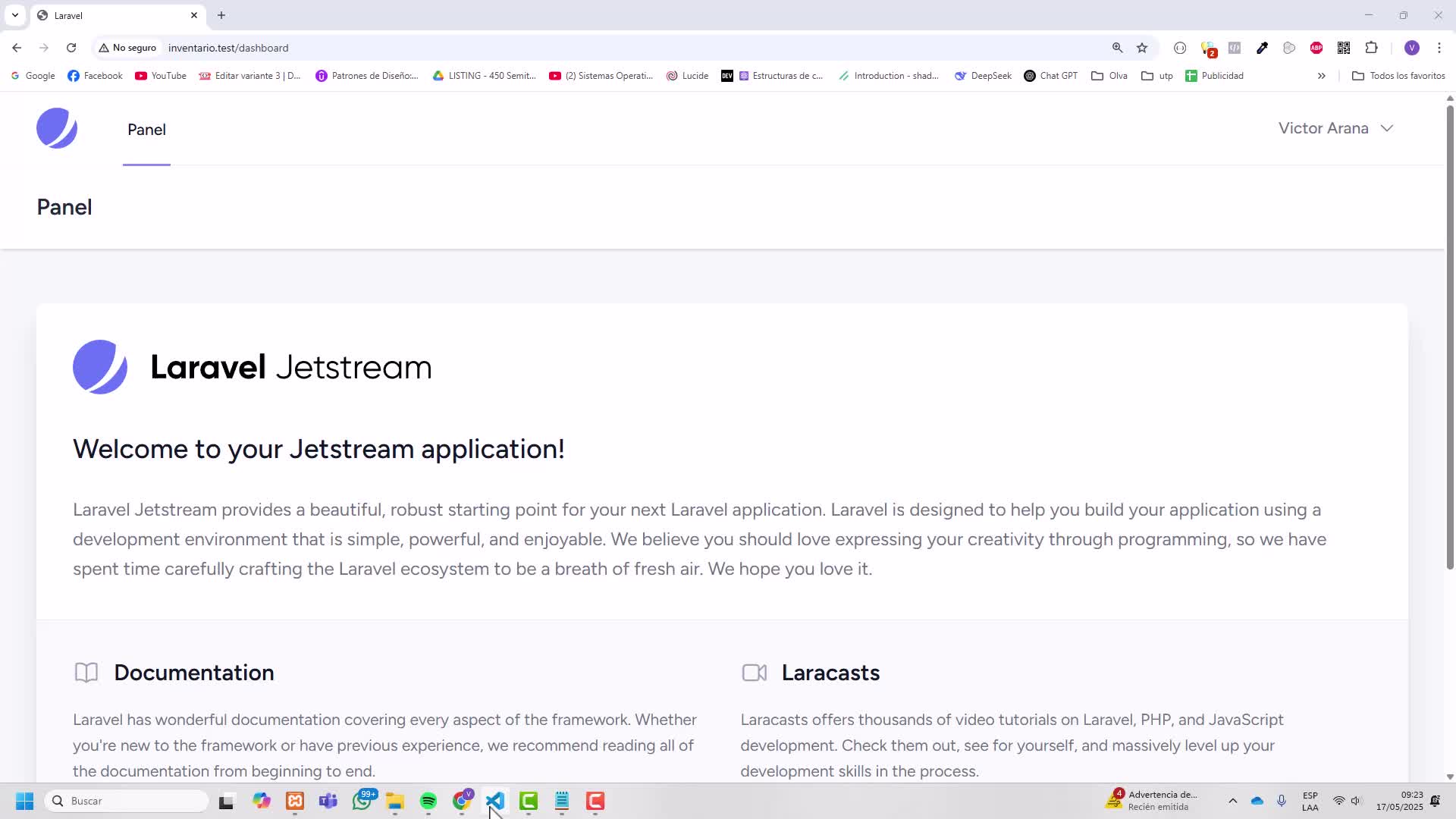This screenshot has width=1456, height=819.
Task: Show more bookmarks with the double chevron
Action: point(1321,76)
